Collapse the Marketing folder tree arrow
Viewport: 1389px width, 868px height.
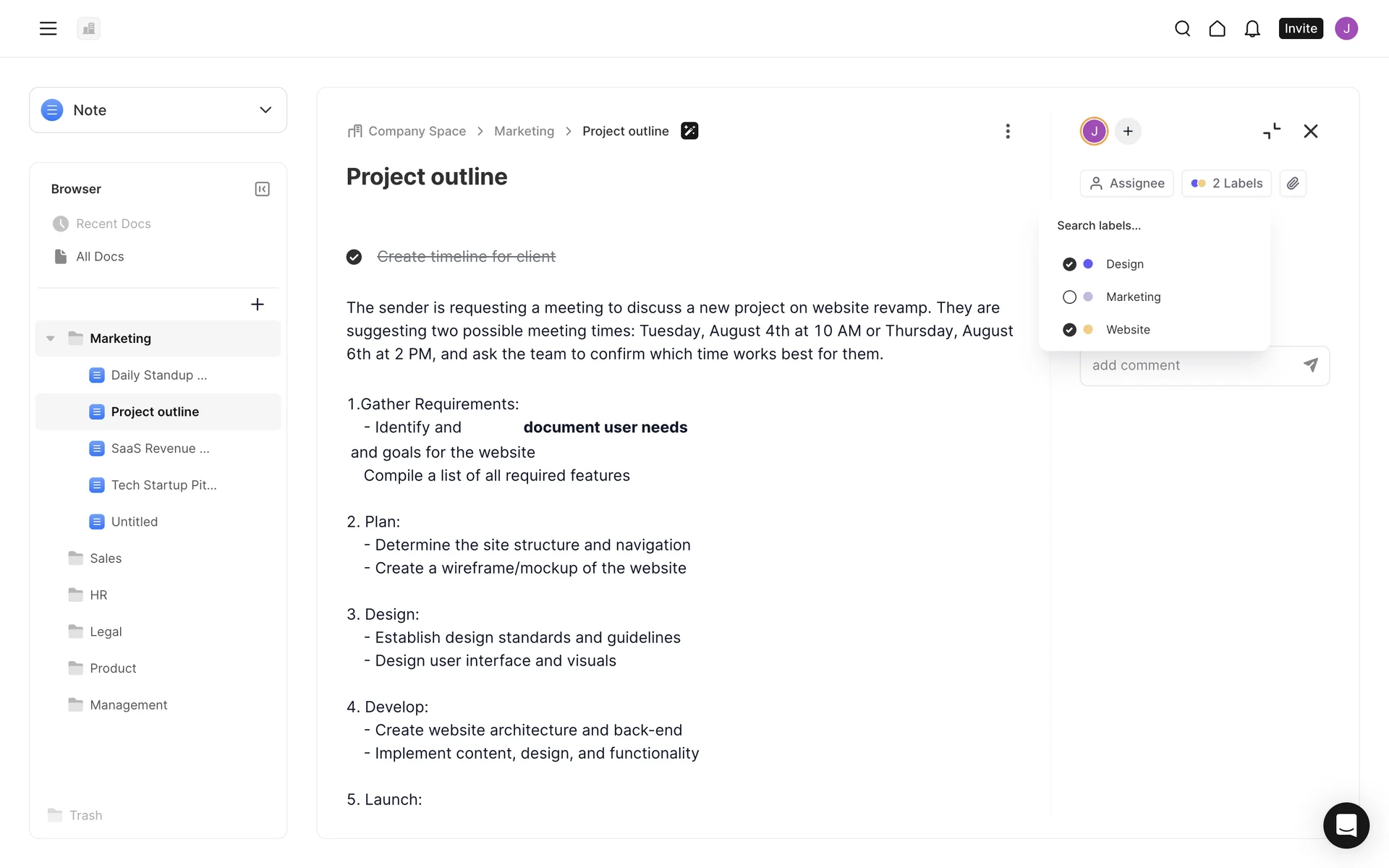(51, 339)
